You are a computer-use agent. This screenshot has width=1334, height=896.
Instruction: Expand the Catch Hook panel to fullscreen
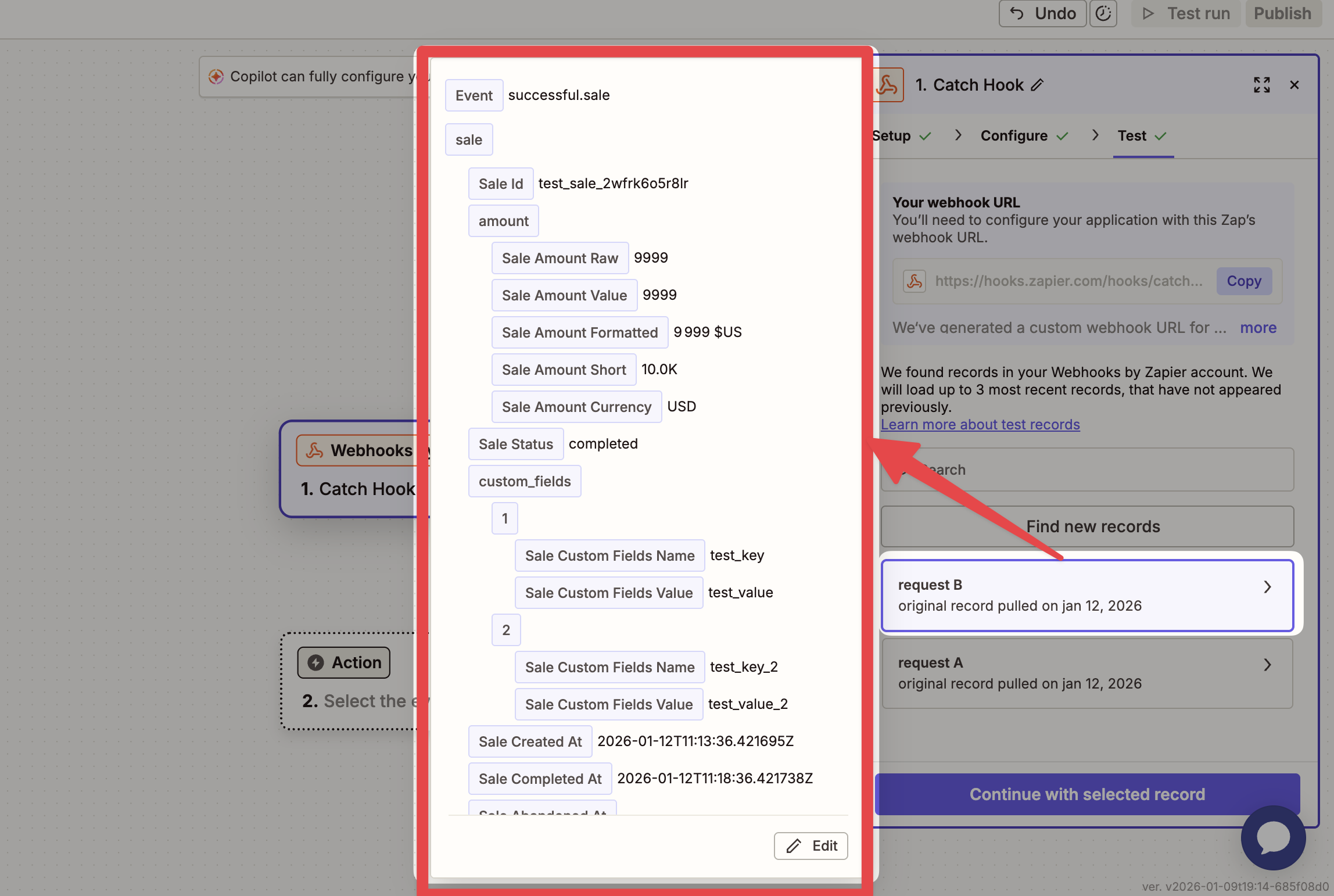1261,85
